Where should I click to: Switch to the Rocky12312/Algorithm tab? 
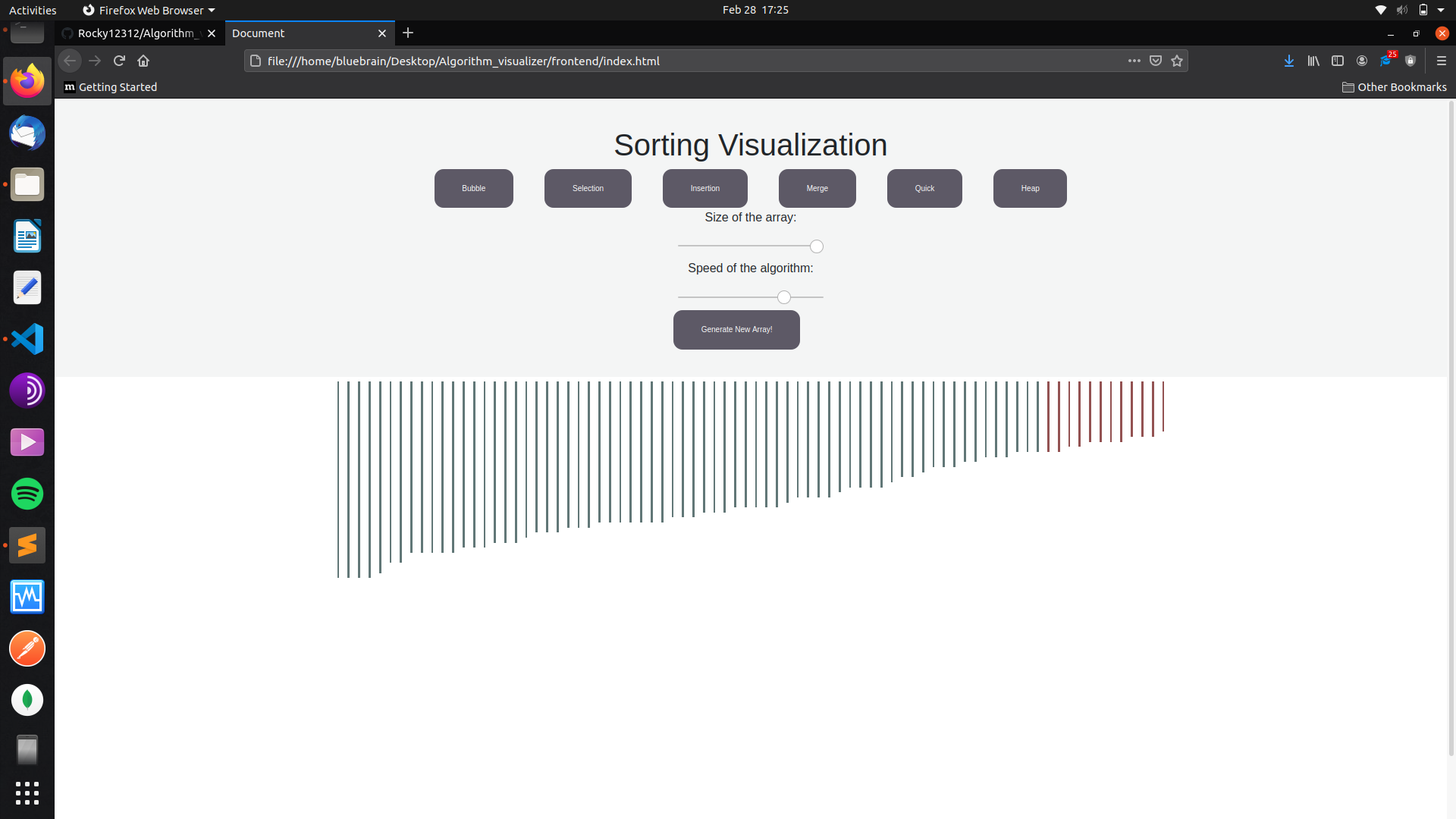(136, 33)
